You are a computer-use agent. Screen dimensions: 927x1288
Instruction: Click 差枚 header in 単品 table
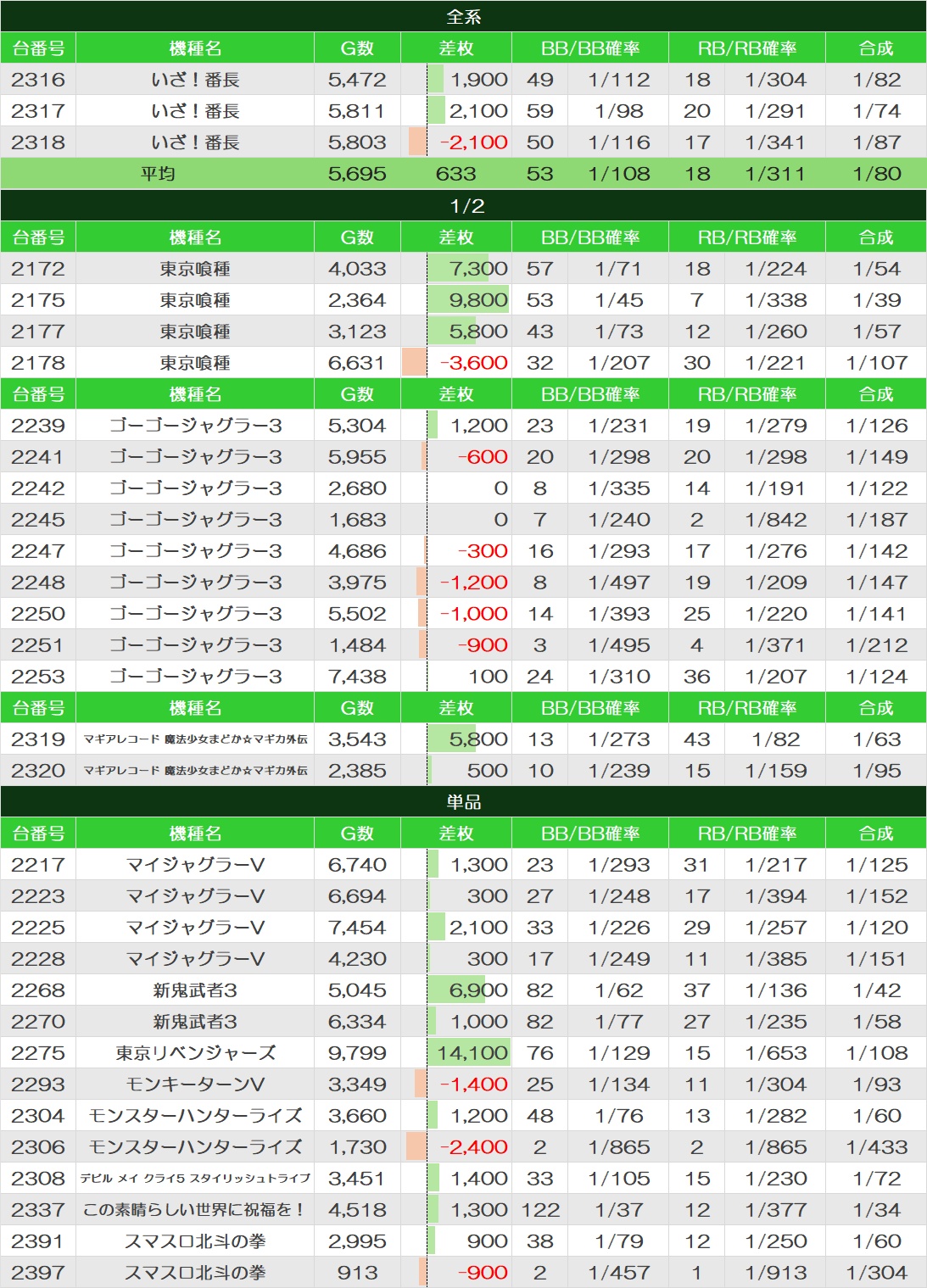456,834
